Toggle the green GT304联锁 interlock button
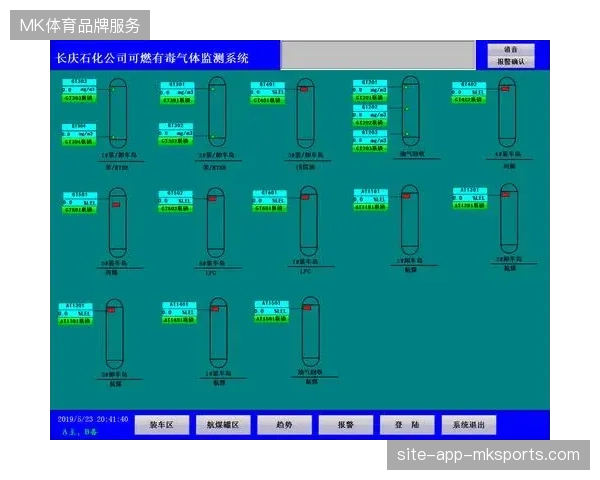Screen dimensions: 600x480 79,142
